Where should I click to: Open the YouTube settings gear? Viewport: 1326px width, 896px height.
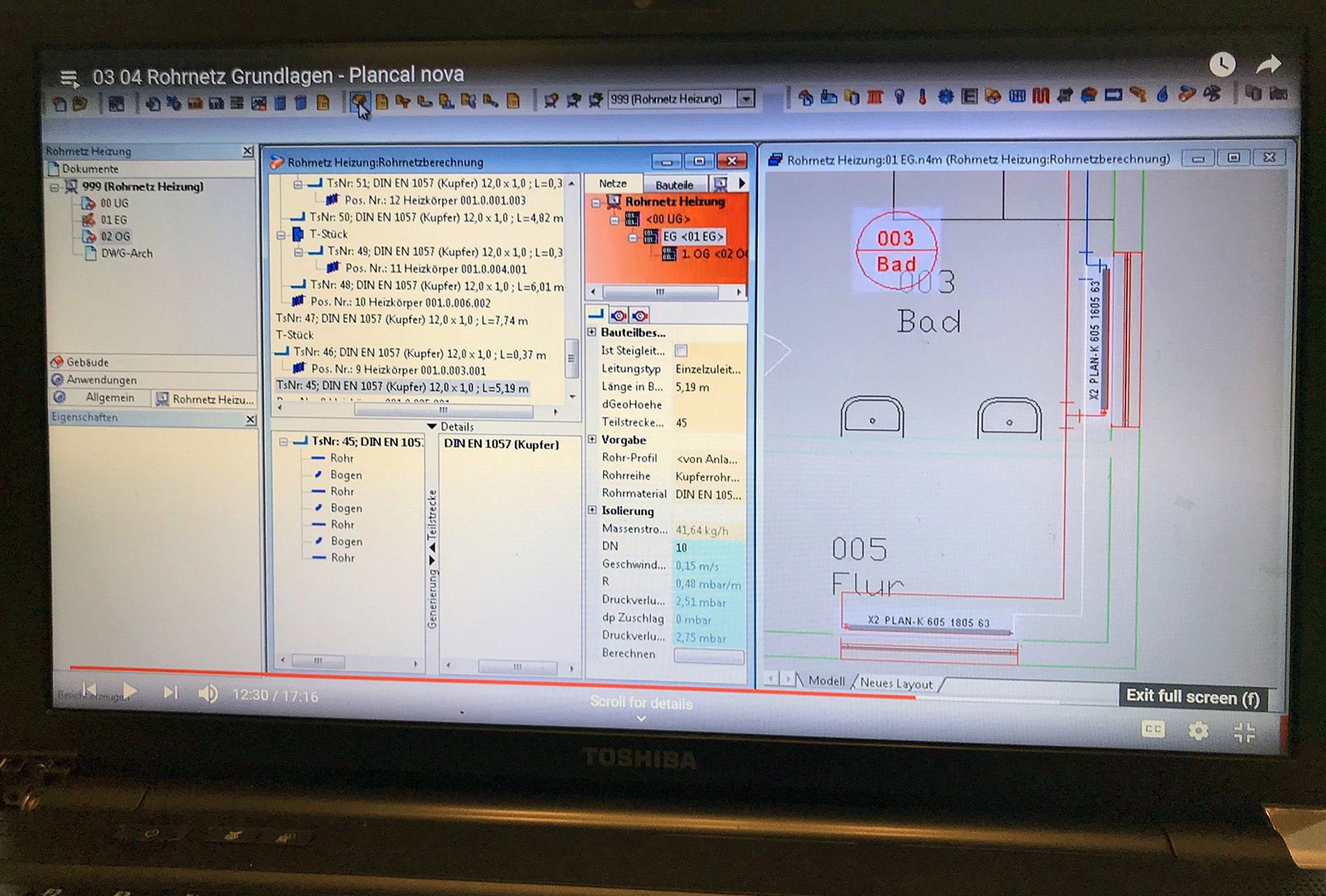coord(1198,731)
